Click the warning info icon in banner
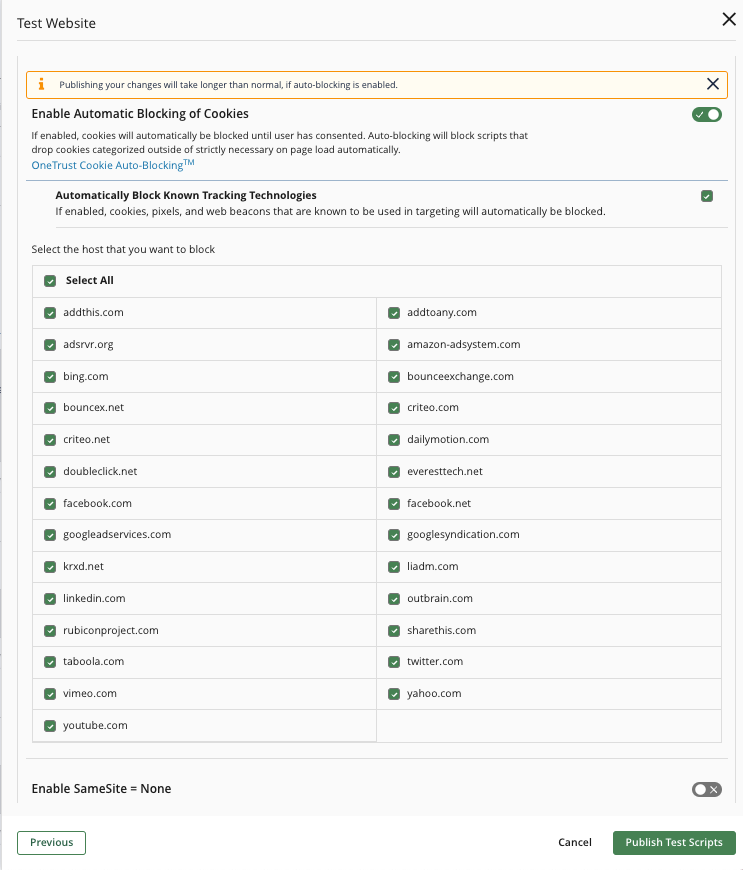Viewport: 743px width, 870px height. [x=41, y=84]
